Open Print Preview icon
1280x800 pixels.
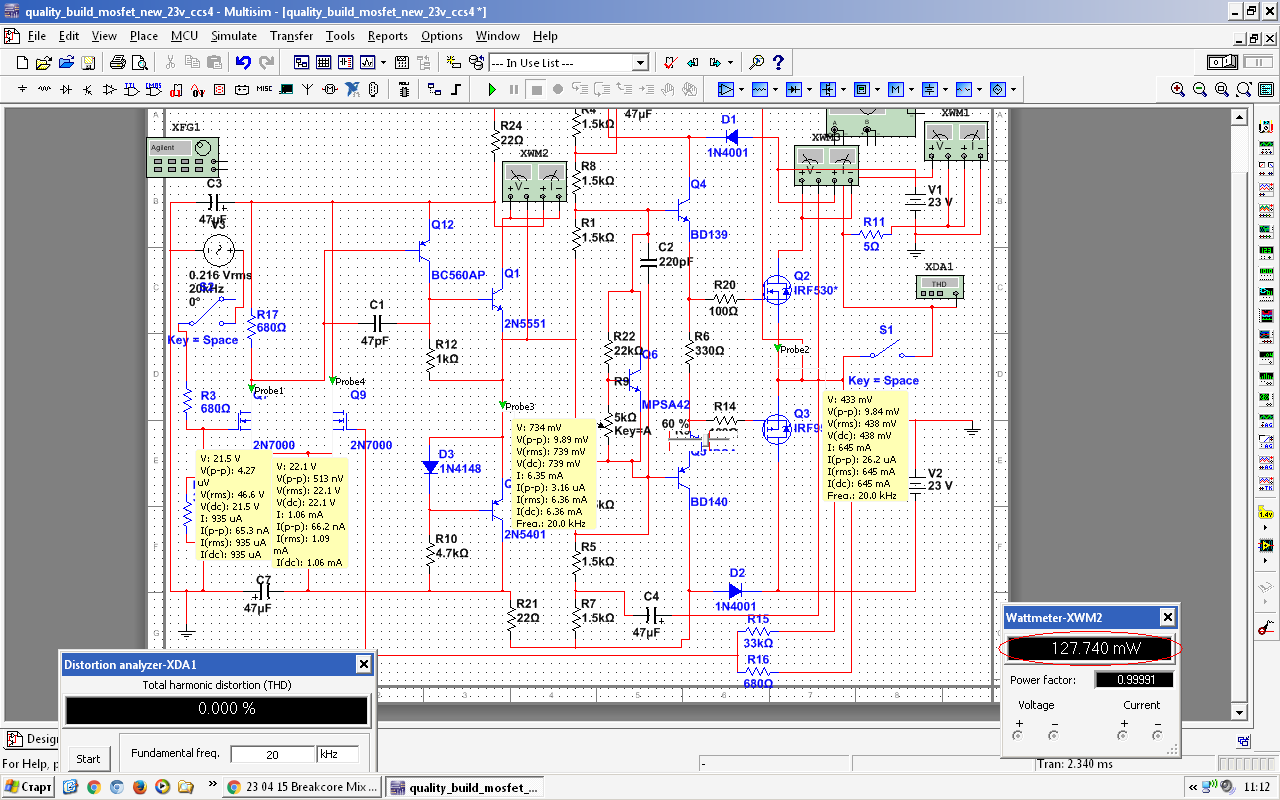pos(139,62)
